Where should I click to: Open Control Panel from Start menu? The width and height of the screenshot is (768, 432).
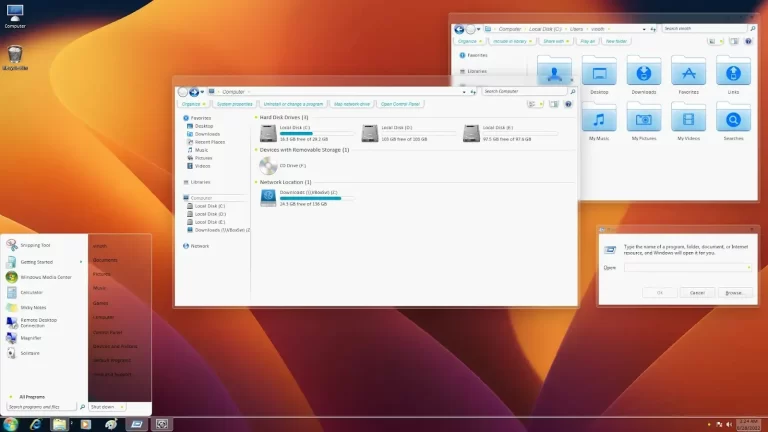pyautogui.click(x=107, y=332)
